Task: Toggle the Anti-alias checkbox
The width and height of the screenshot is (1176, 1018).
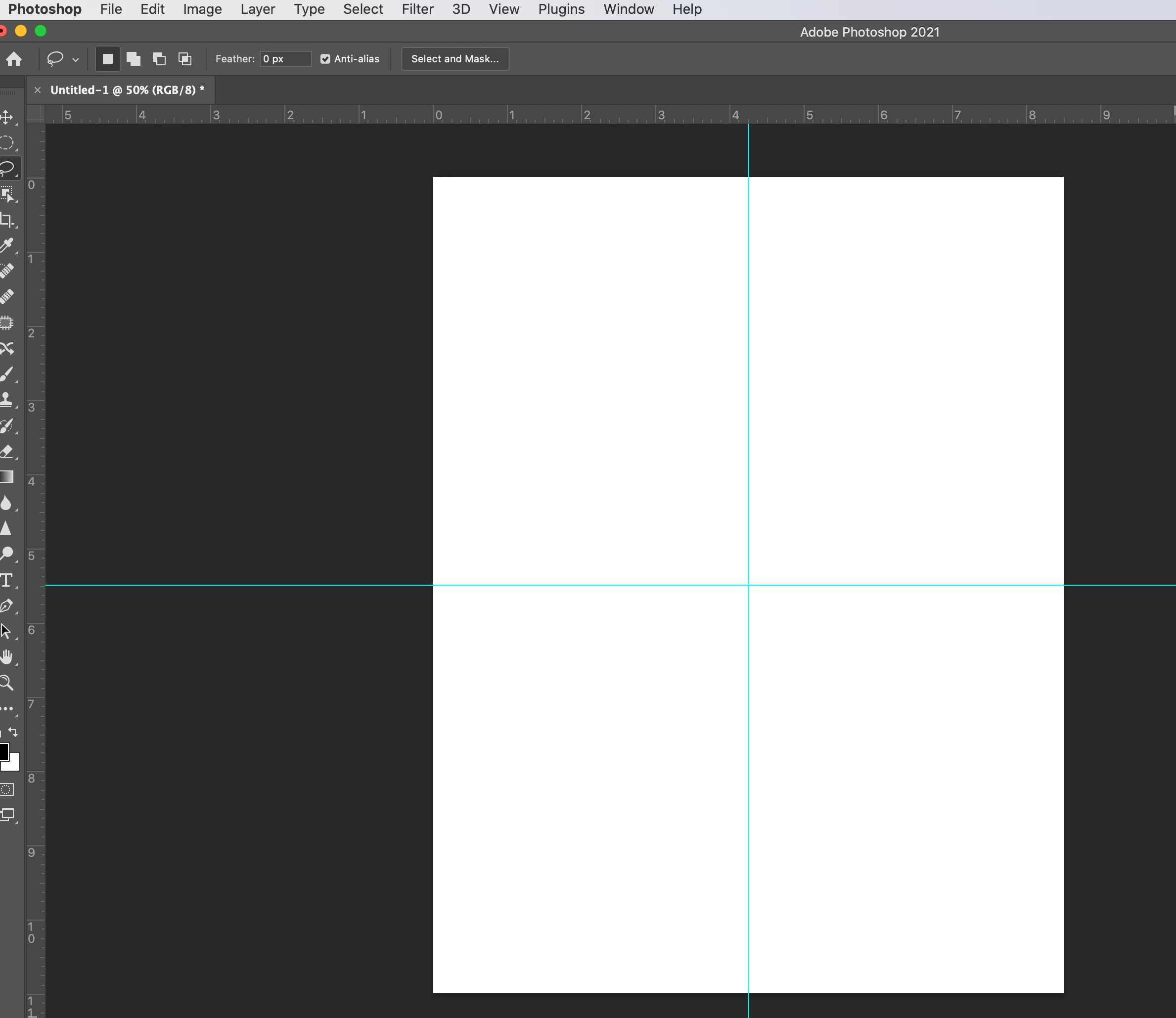Action: (325, 59)
